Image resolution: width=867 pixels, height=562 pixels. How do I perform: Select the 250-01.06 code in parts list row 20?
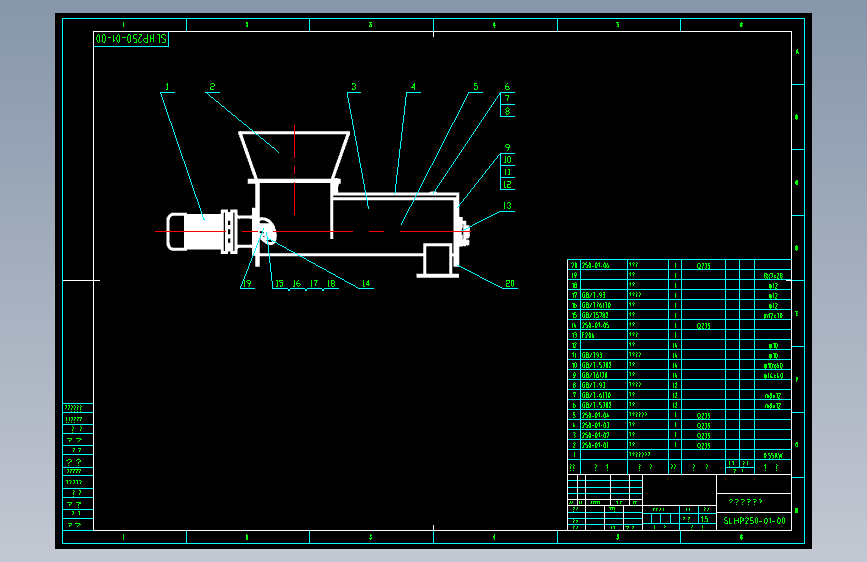pyautogui.click(x=596, y=265)
